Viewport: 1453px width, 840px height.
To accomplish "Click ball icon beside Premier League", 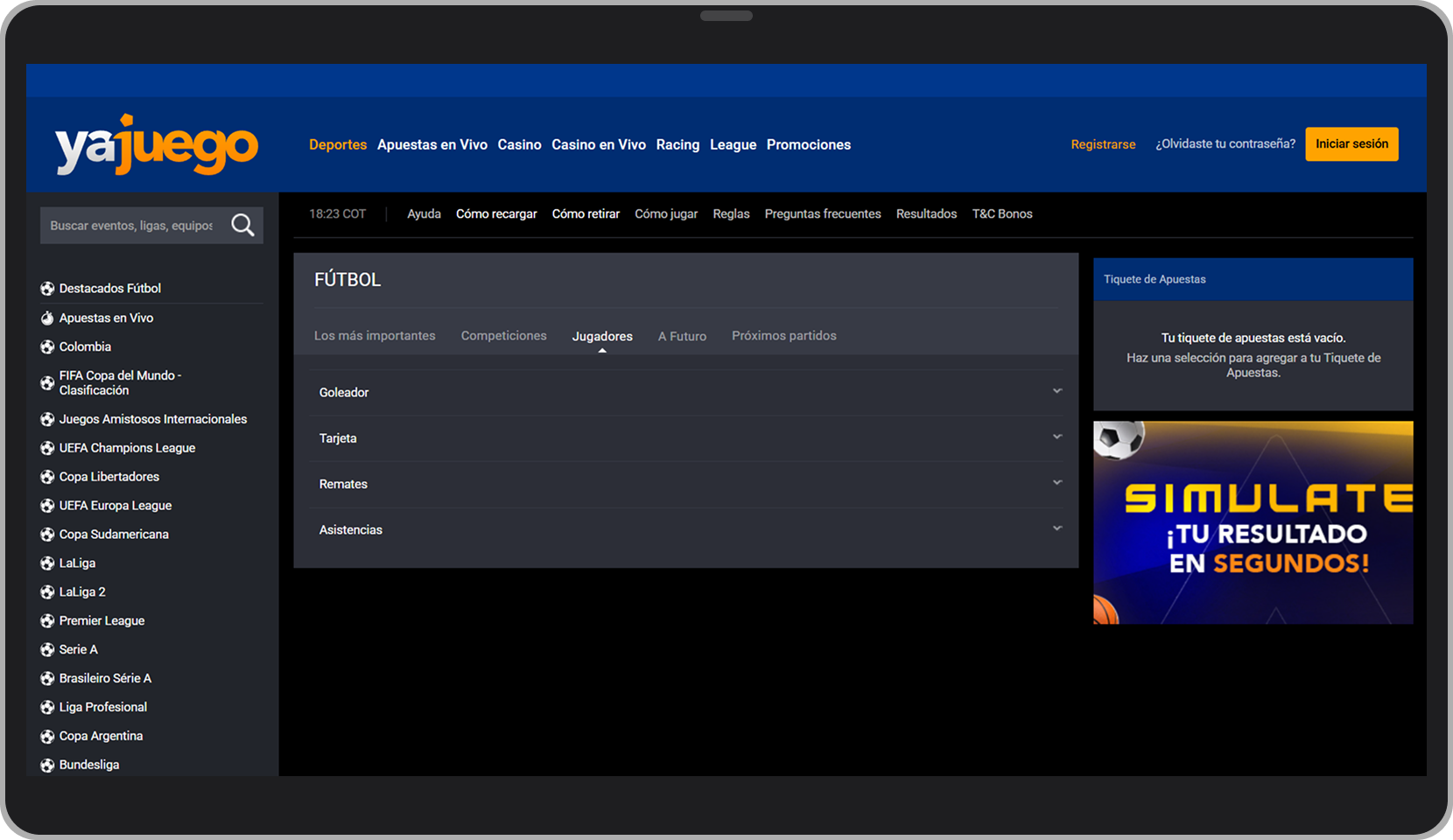I will pyautogui.click(x=47, y=621).
